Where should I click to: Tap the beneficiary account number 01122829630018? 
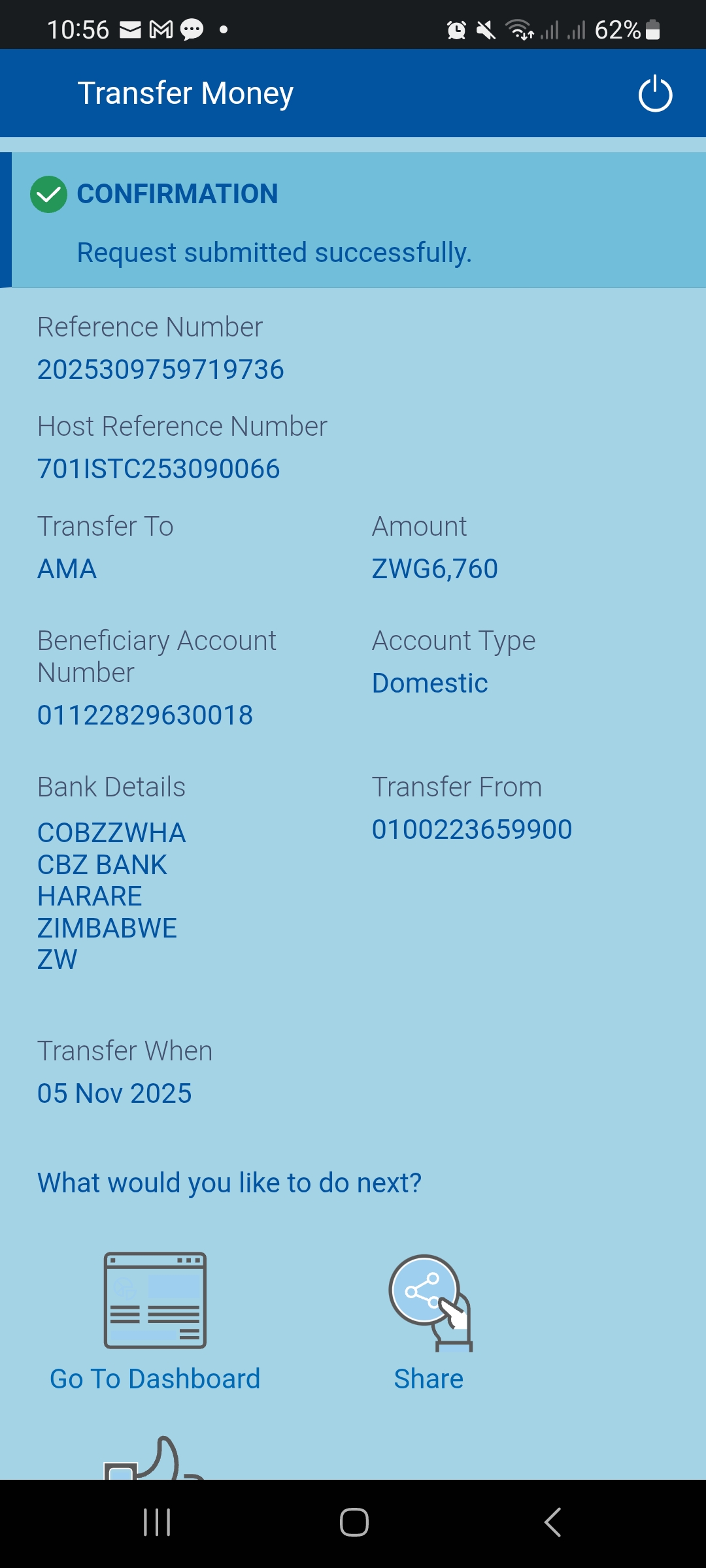[145, 715]
